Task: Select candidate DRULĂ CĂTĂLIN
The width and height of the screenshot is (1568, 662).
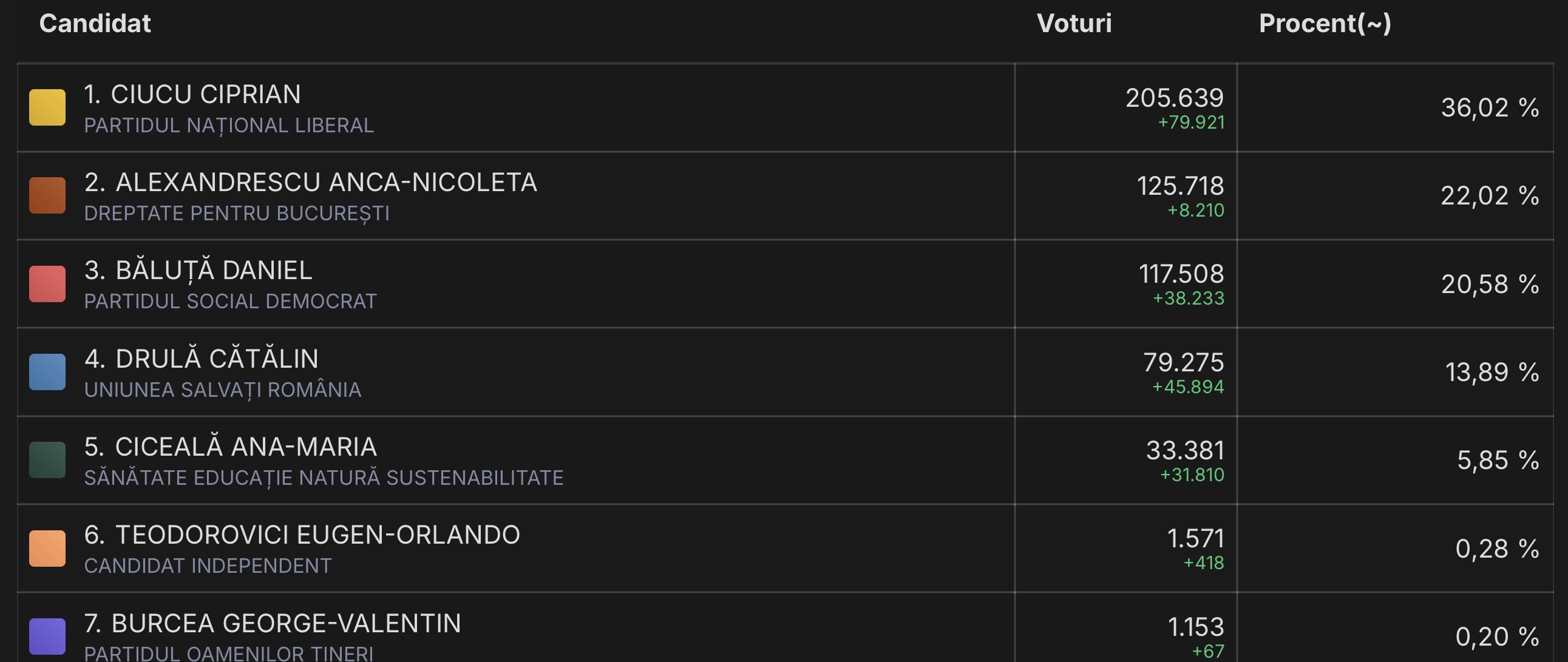Action: point(216,359)
